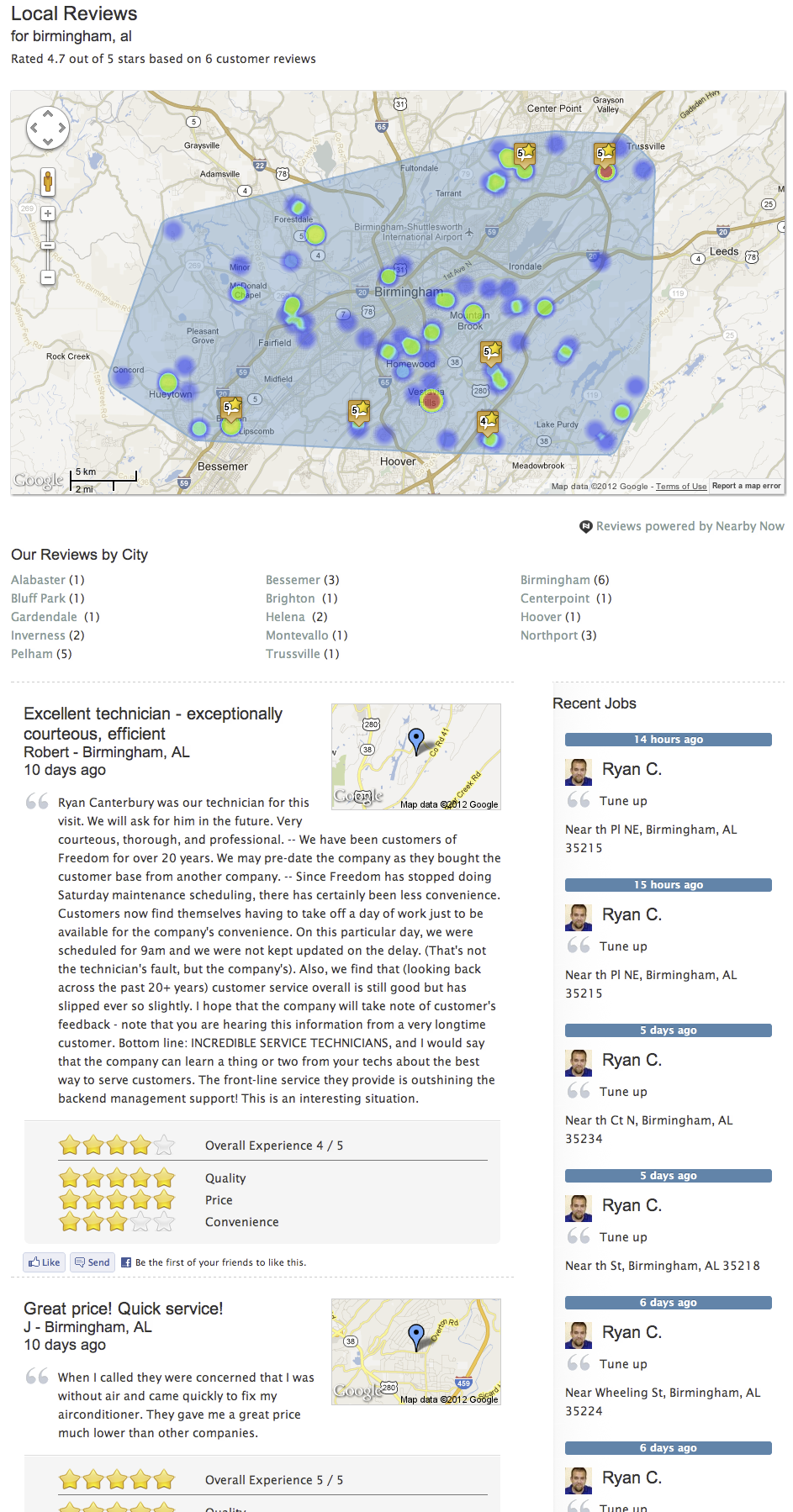Click the map pan control compass

(x=47, y=129)
